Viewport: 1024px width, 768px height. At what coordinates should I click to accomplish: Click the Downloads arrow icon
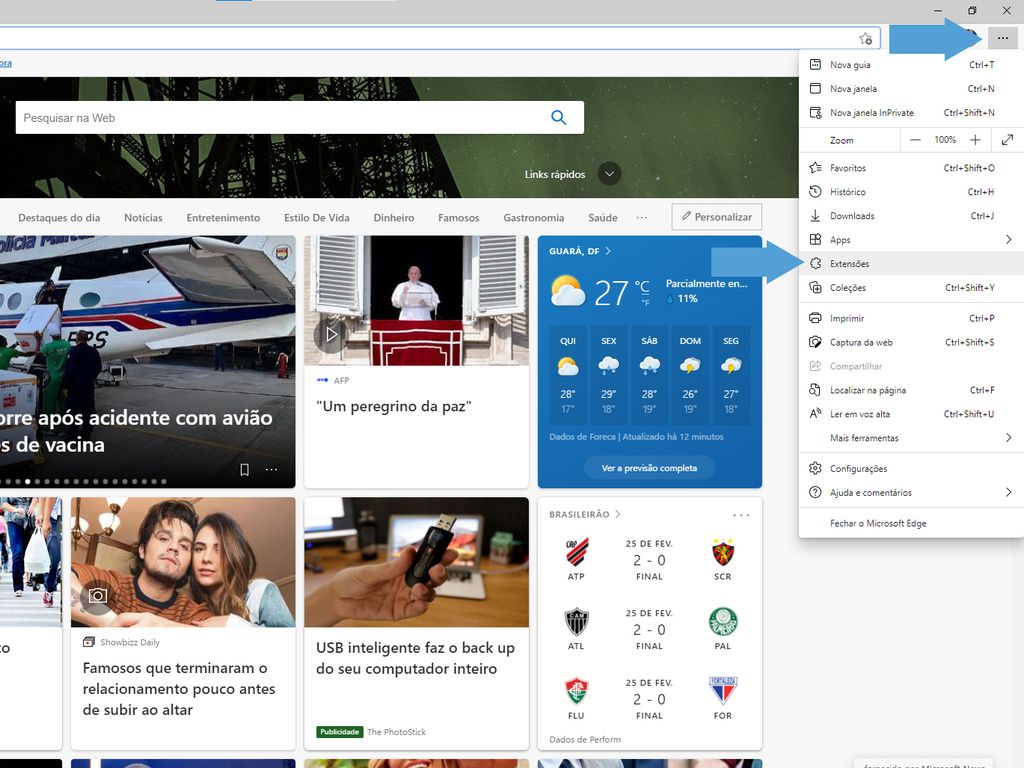(x=815, y=216)
